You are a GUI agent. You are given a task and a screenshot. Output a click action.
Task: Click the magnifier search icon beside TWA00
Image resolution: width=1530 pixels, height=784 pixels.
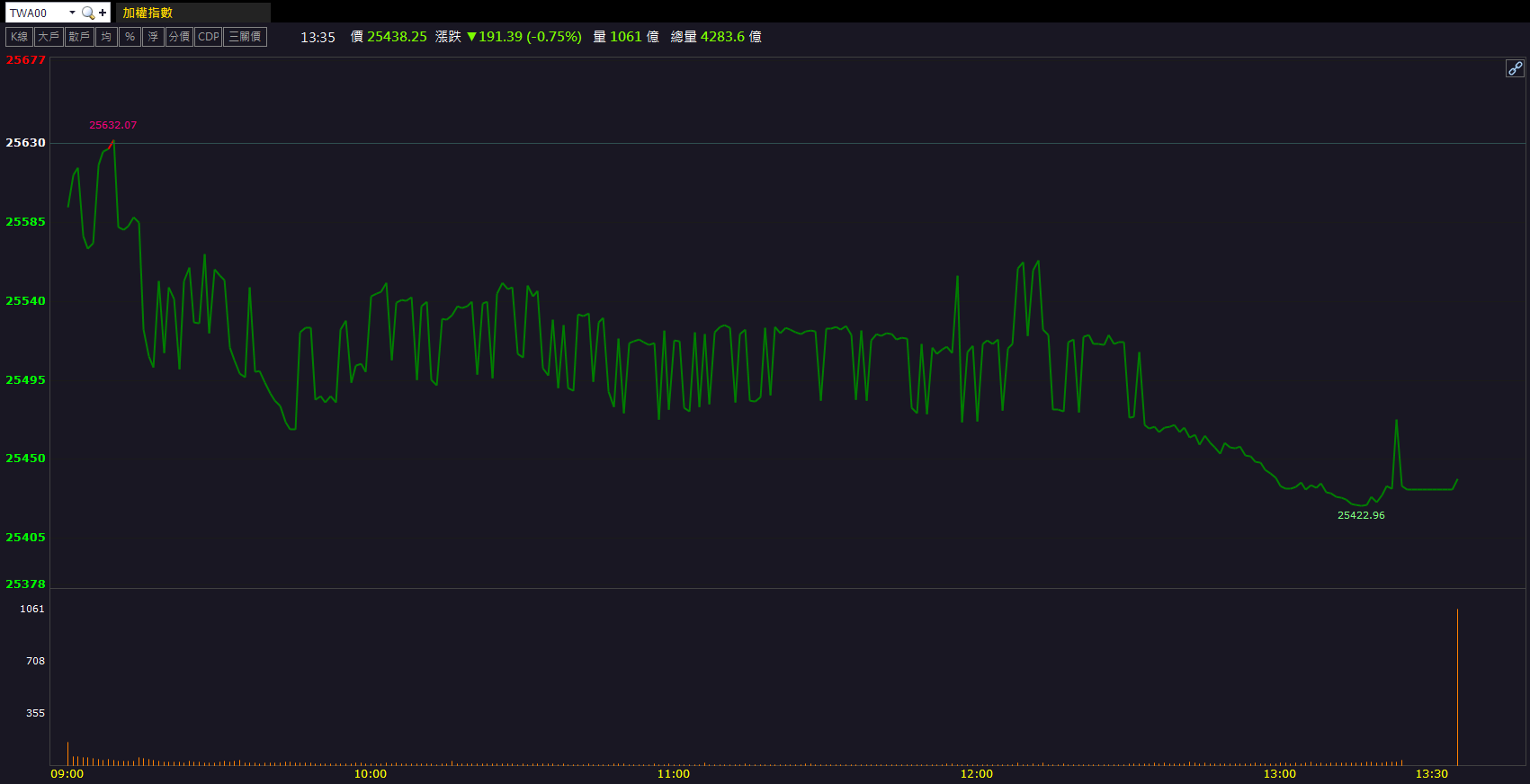click(x=87, y=13)
